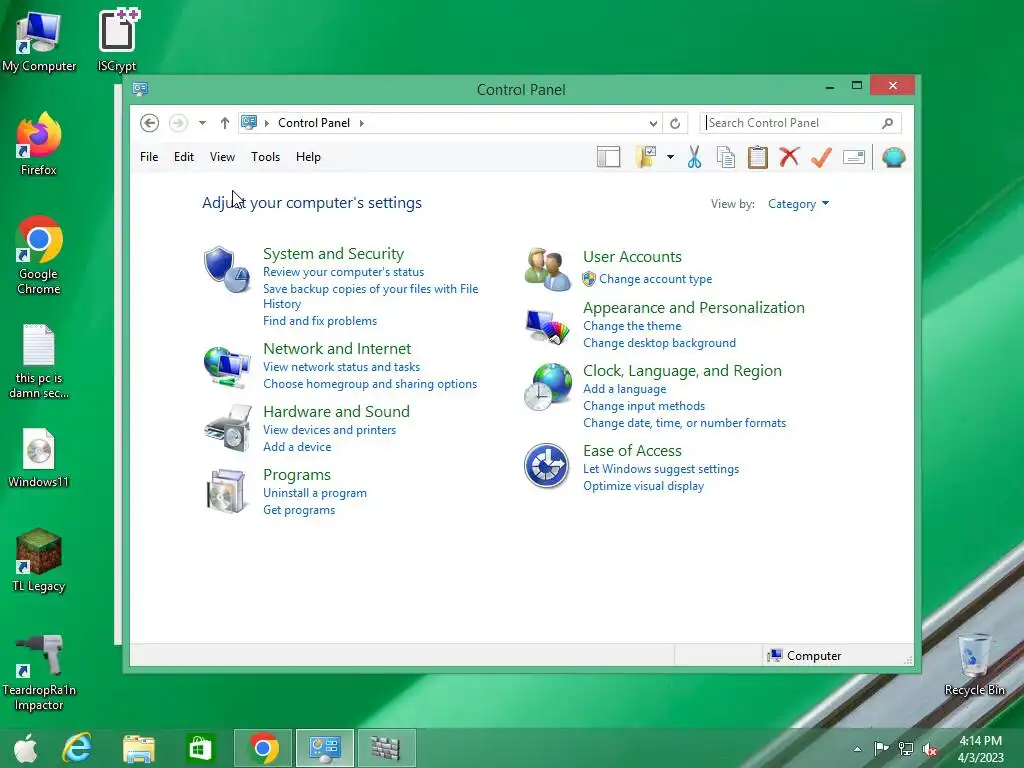1024x768 pixels.
Task: Click the Copy toolbar icon
Action: click(726, 157)
